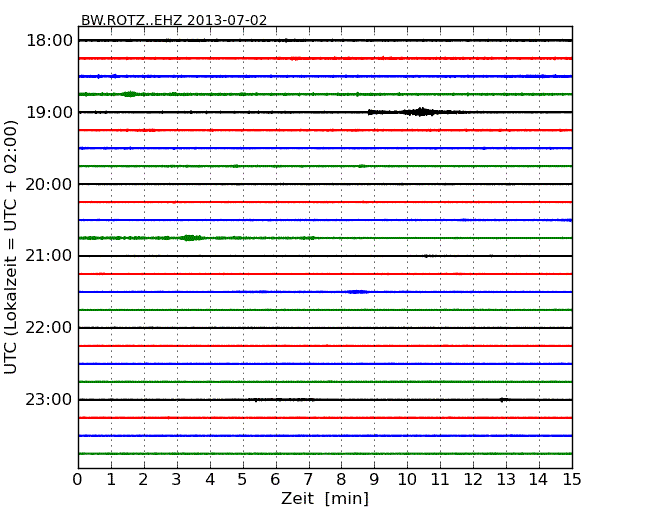Click x-axis tick label 0
Viewport: 650px width, 520px height.
pyautogui.click(x=78, y=479)
